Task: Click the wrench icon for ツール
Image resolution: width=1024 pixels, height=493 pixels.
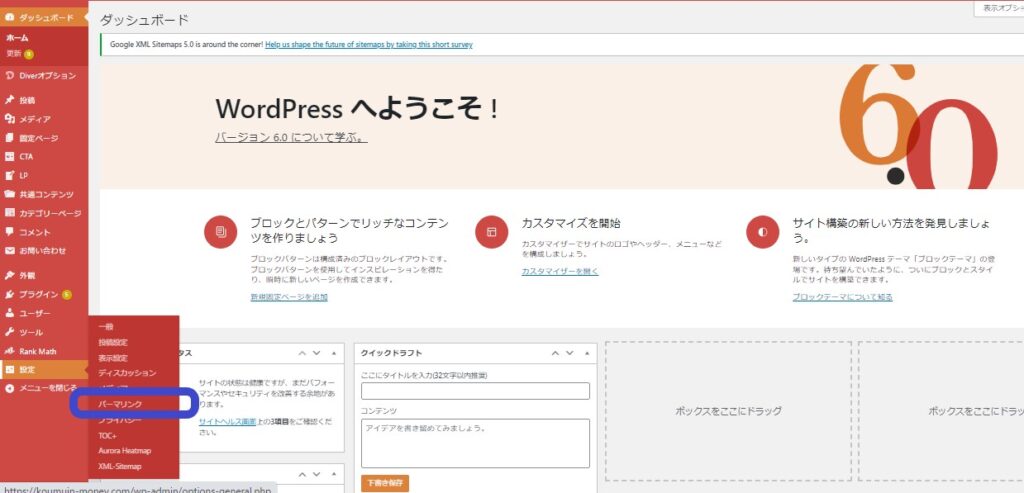Action: [x=9, y=332]
